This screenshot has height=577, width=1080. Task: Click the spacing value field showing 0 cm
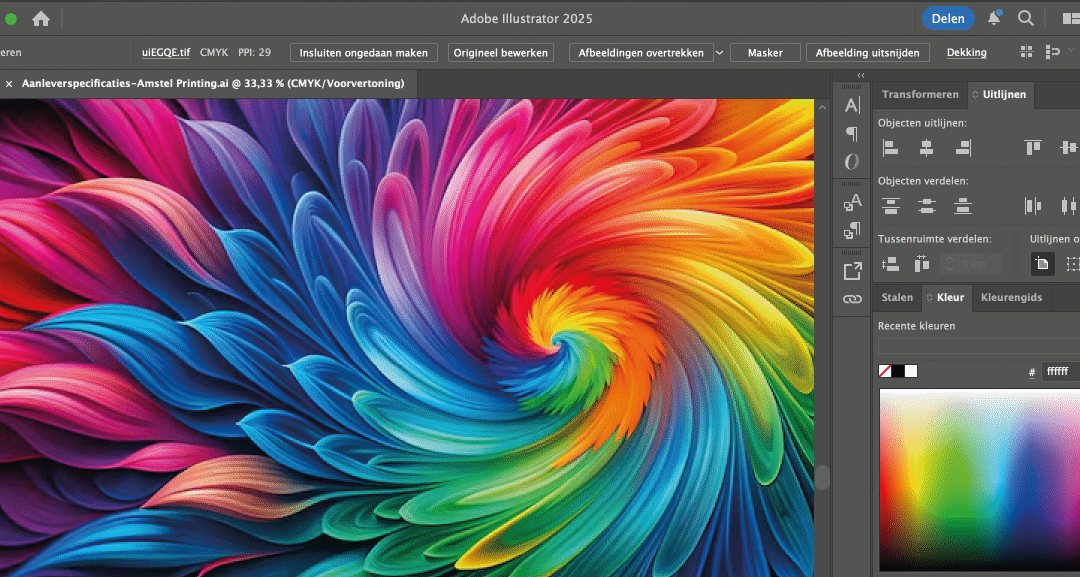[x=977, y=264]
